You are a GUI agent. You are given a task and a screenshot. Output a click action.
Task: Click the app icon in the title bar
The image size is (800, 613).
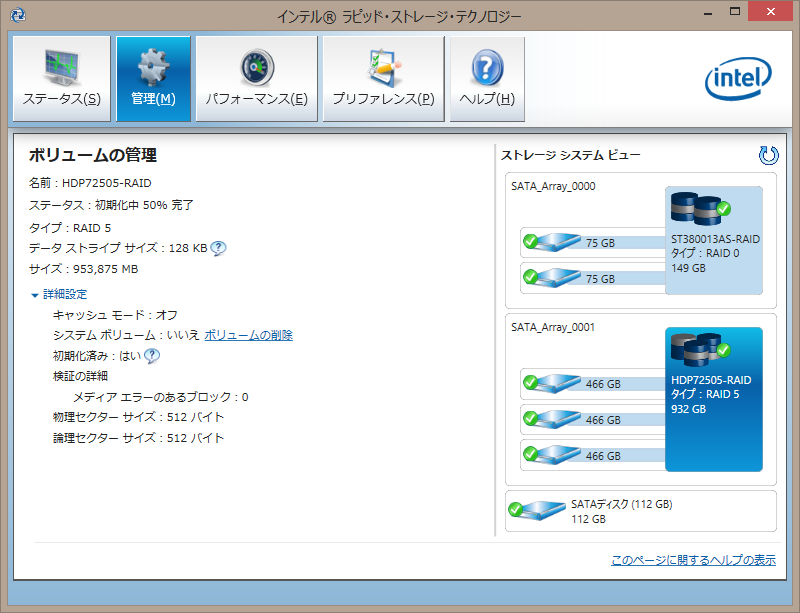click(x=16, y=15)
